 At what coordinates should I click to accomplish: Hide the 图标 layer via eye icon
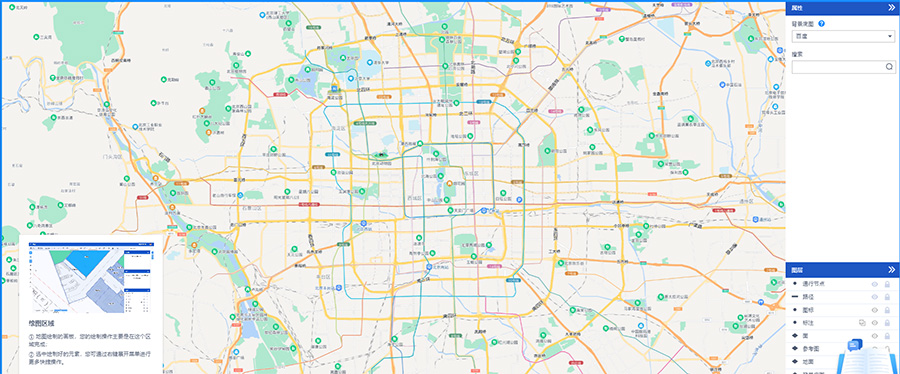[x=875, y=310]
